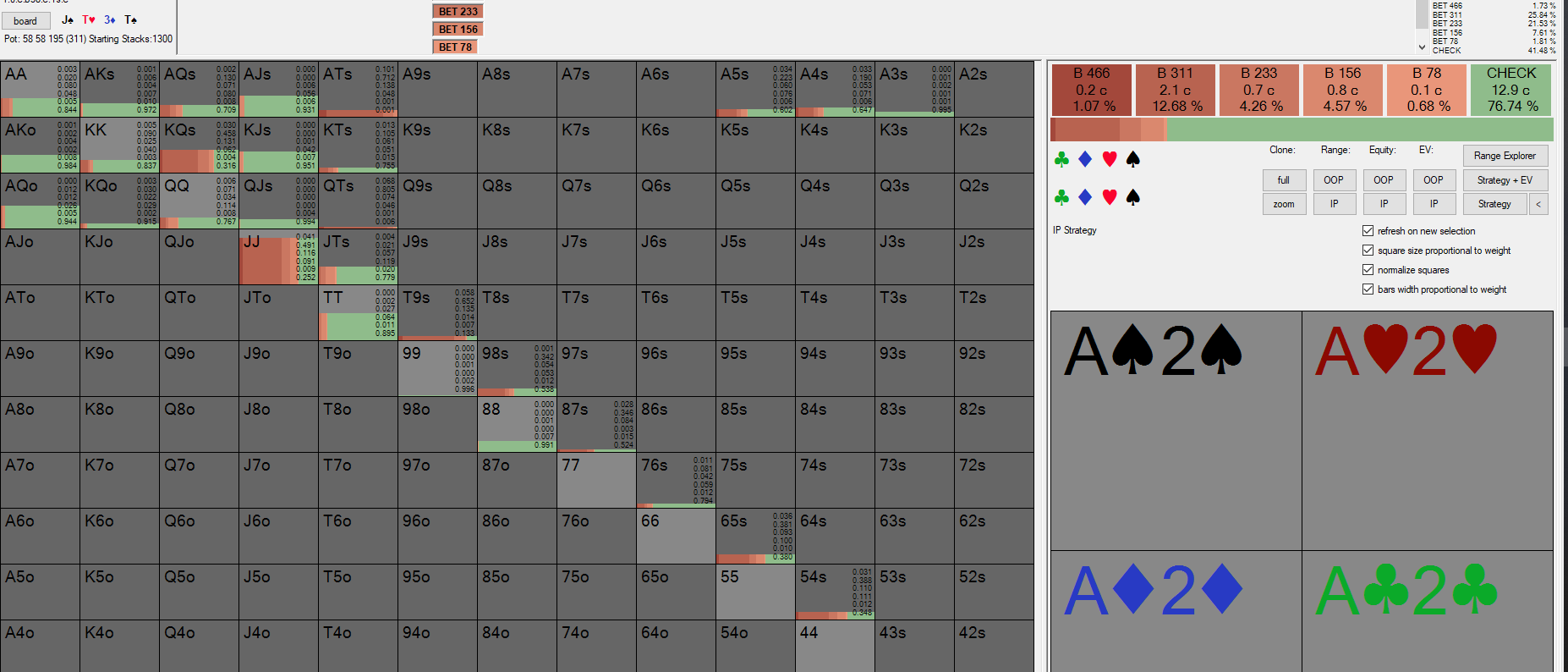Show OOP range via the Range column button
The width and height of the screenshot is (1568, 672).
pos(1334,180)
